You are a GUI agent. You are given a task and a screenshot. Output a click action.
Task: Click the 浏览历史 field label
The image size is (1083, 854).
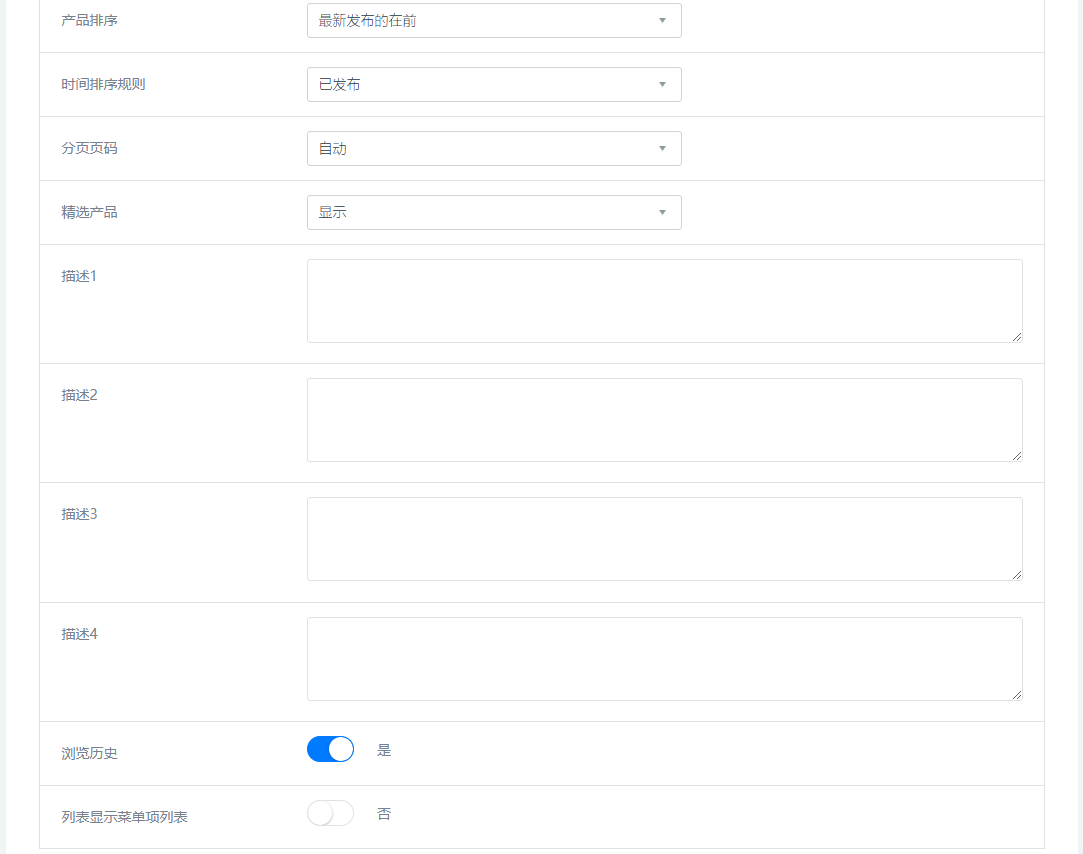click(x=89, y=753)
